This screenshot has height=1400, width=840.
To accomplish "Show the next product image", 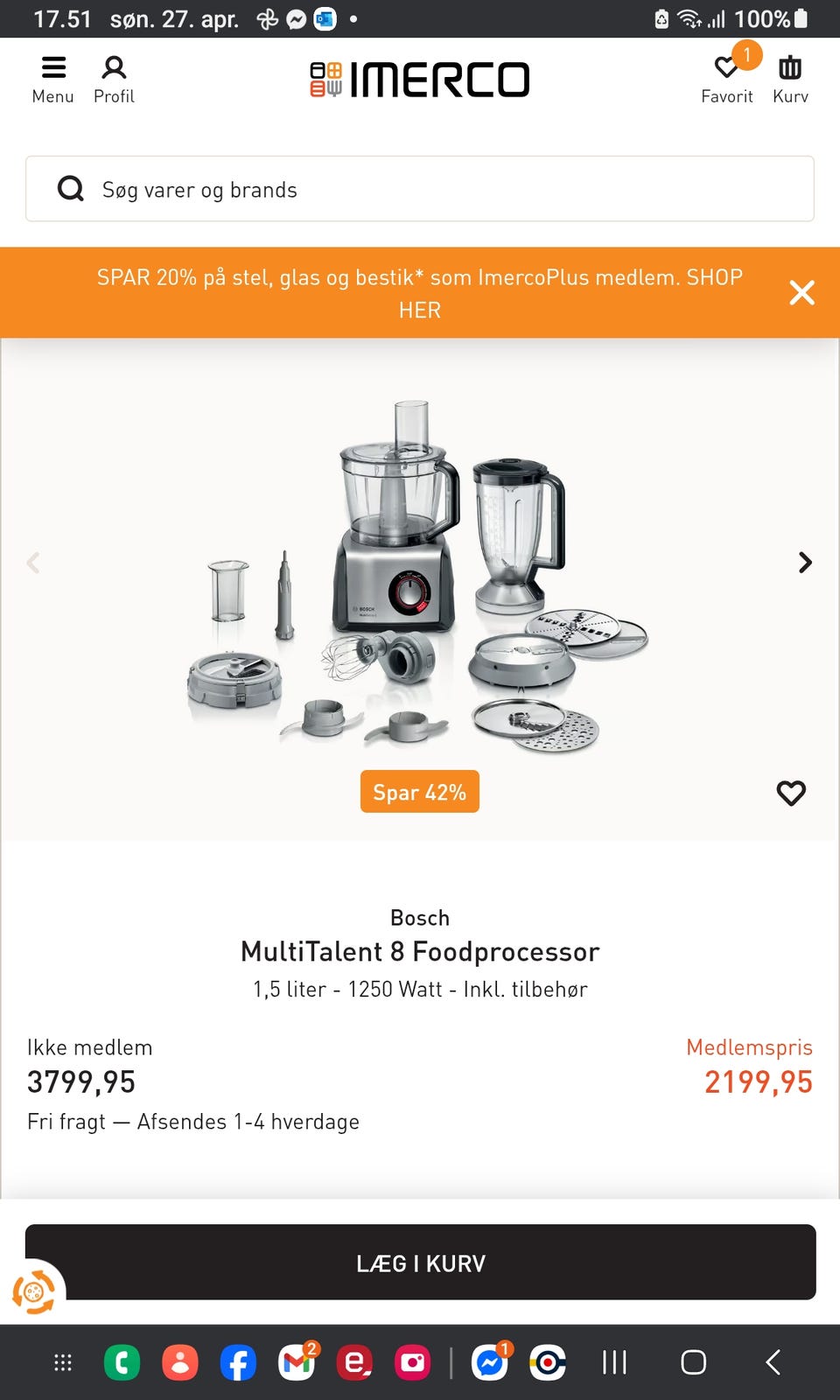I will tap(805, 563).
